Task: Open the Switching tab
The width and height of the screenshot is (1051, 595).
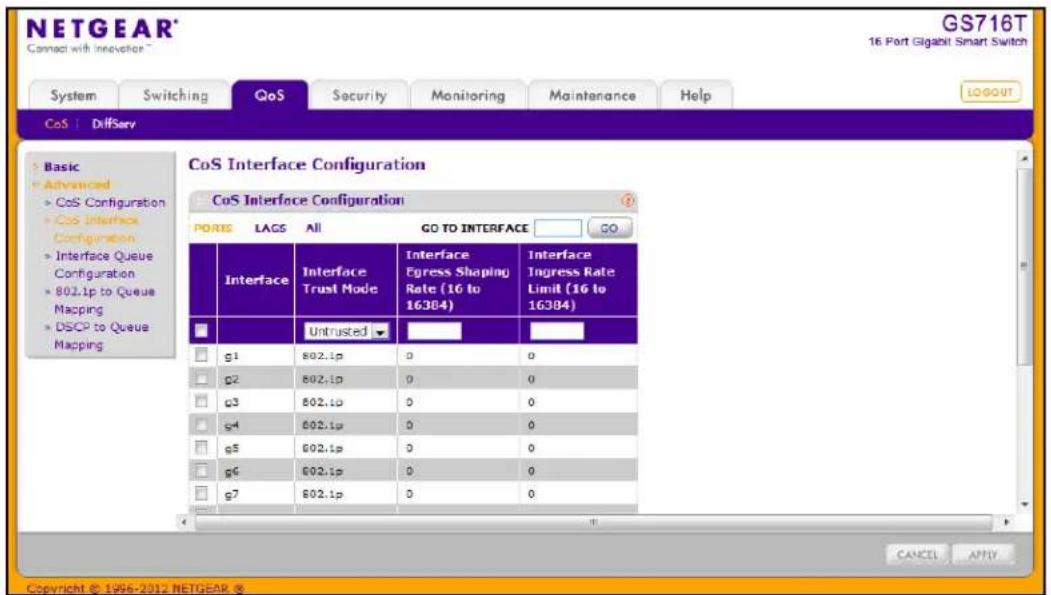Action: pos(176,95)
